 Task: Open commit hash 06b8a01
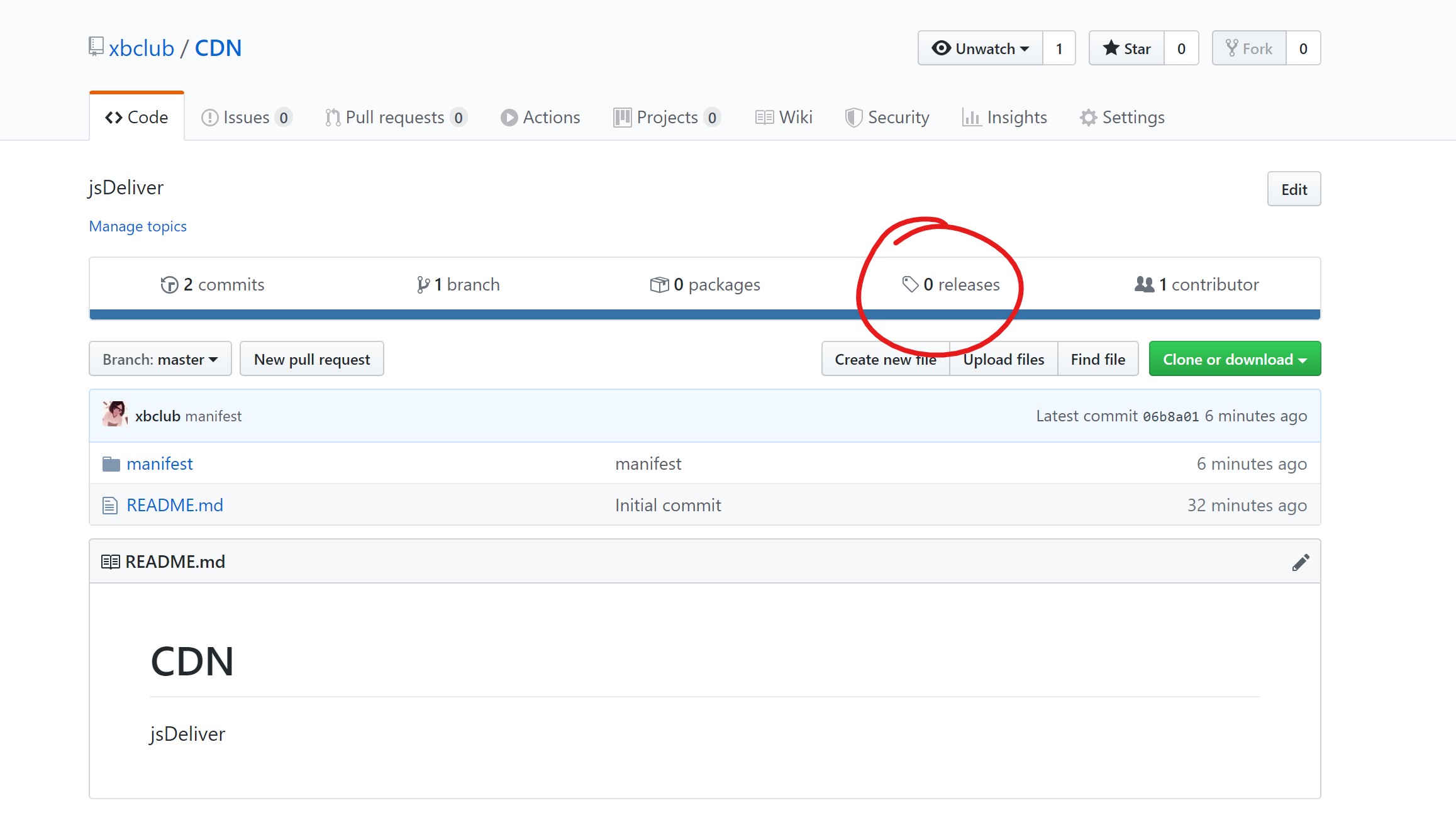point(1170,416)
